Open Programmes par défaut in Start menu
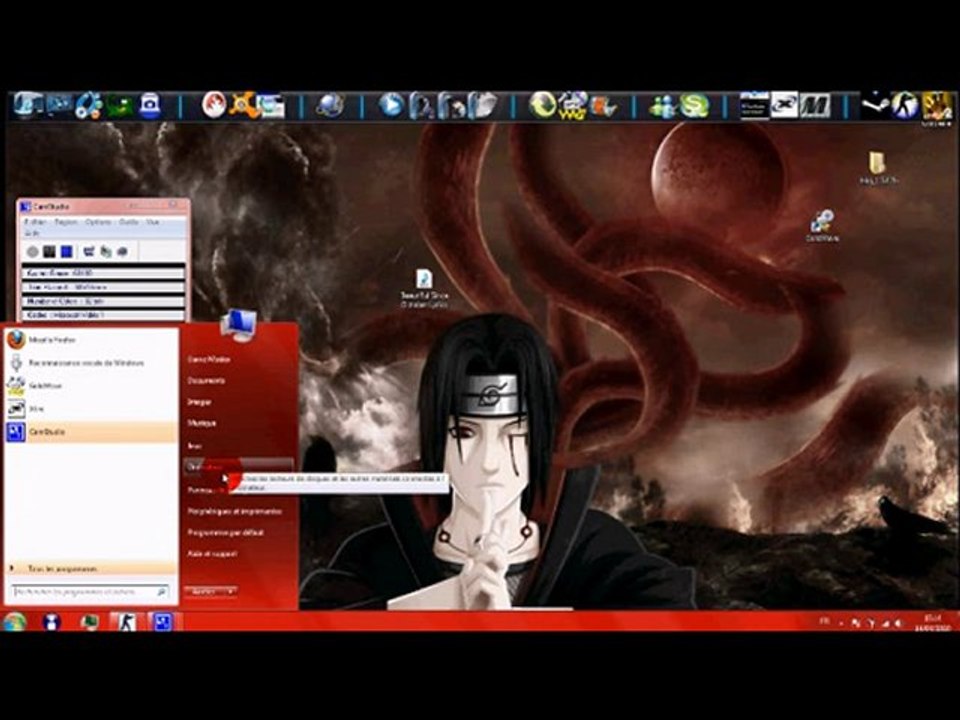The image size is (960, 720). (225, 533)
